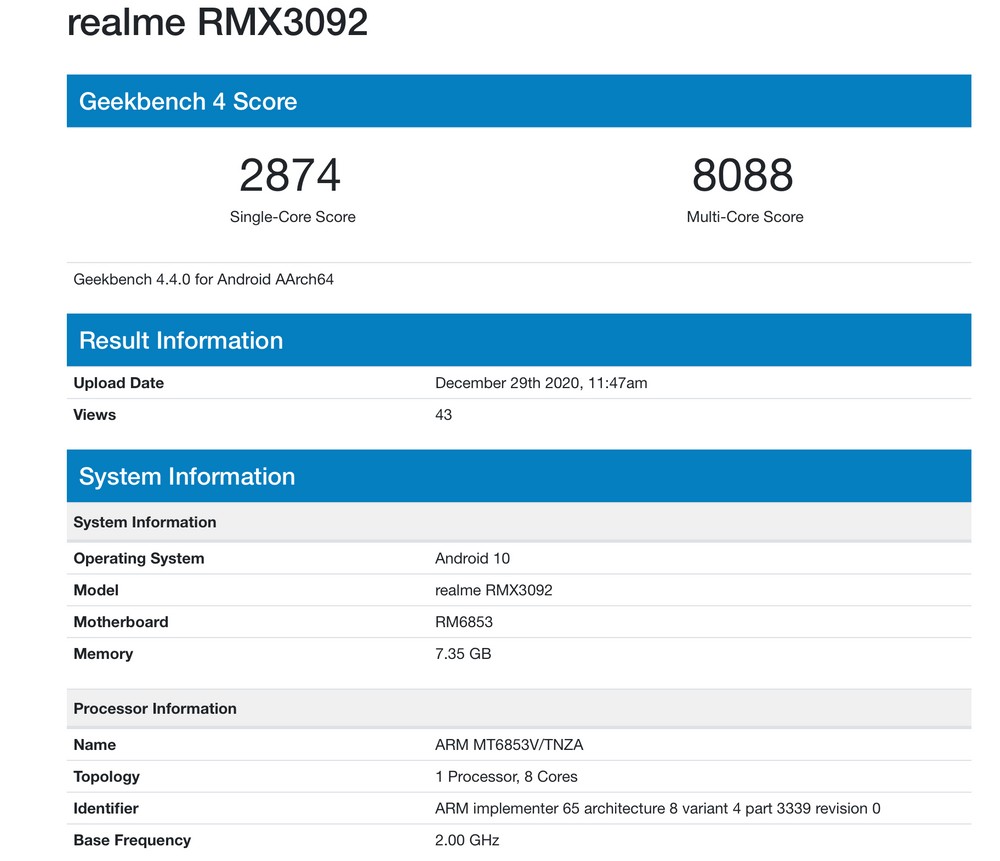Click Geekbench 4.4.0 for Android AArch64 text
The height and width of the screenshot is (861, 1000).
(x=203, y=279)
